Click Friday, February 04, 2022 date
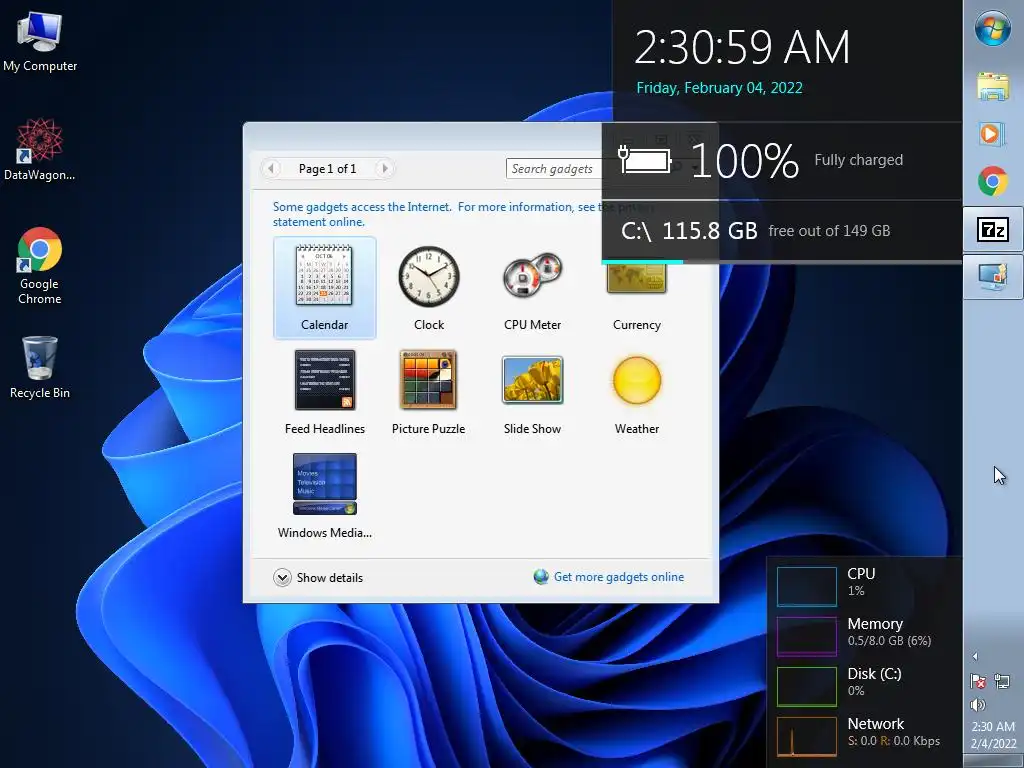1024x768 pixels. 720,88
